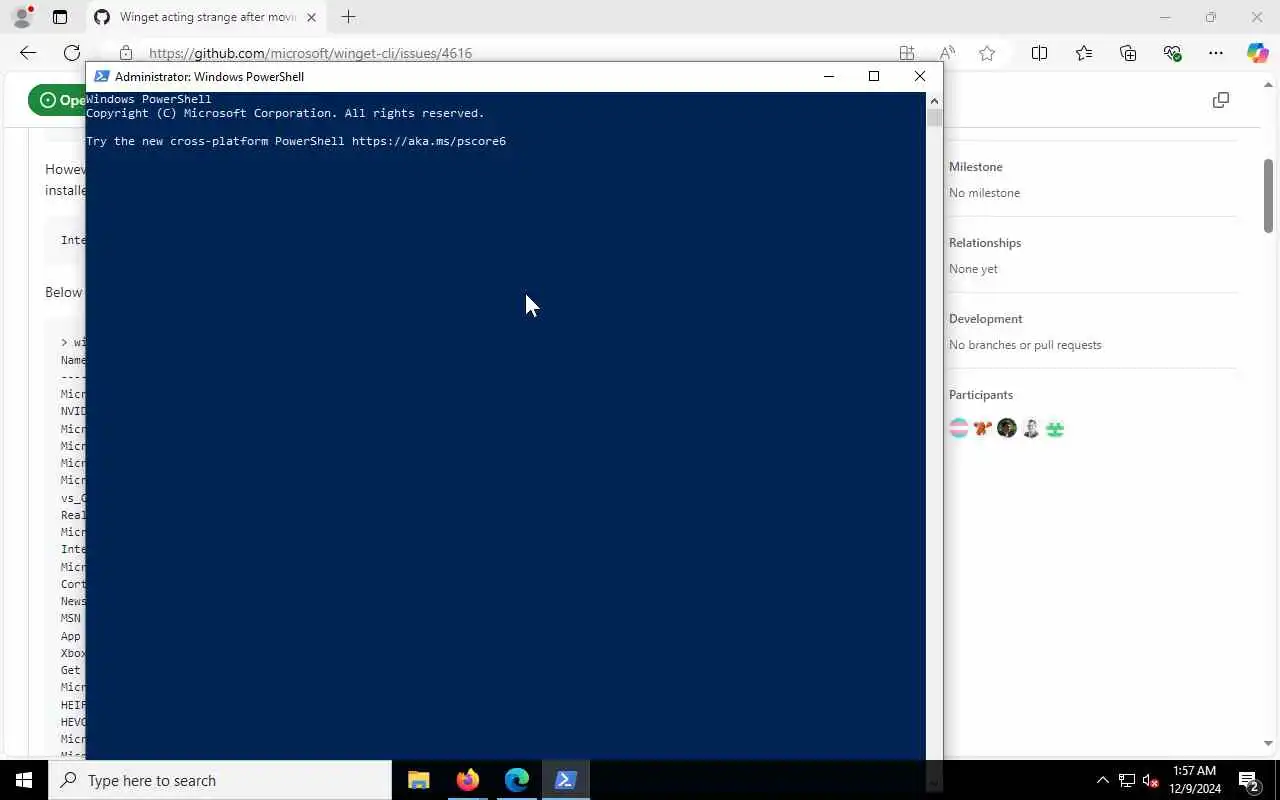Open Edge split screen view
This screenshot has height=800, width=1280.
[1039, 53]
